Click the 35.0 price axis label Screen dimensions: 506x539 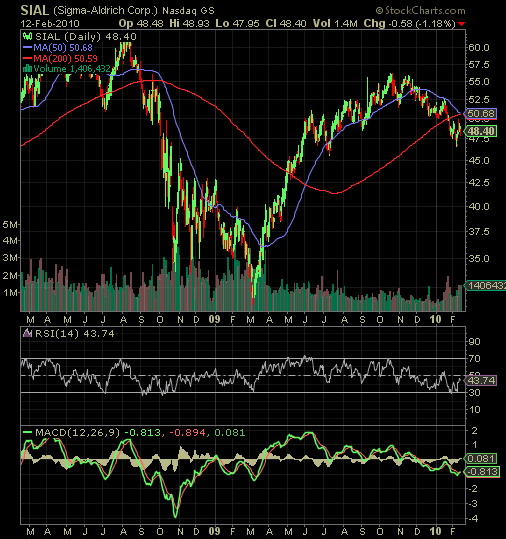pyautogui.click(x=479, y=258)
